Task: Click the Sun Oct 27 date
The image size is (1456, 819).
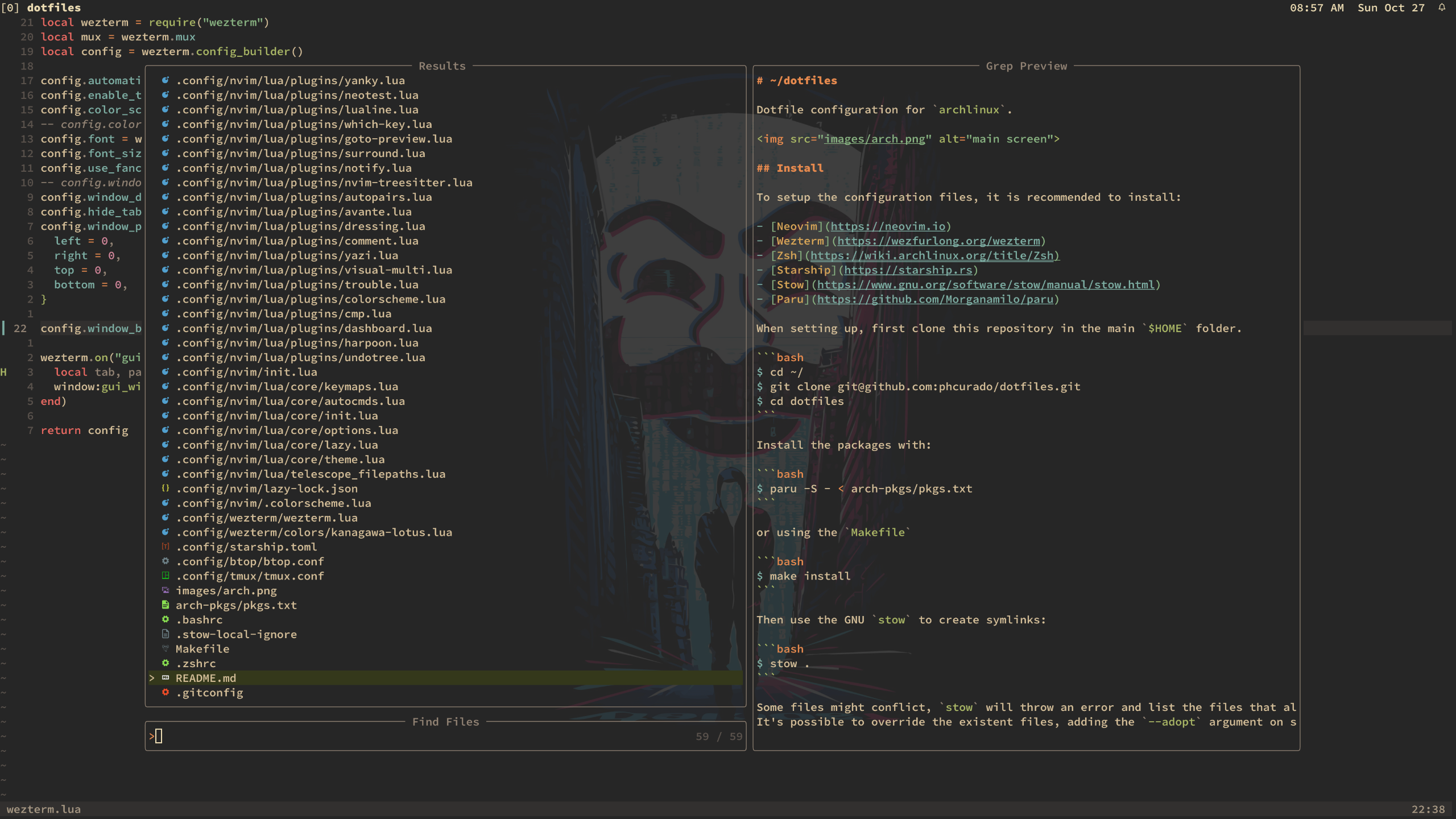Action: click(1391, 7)
